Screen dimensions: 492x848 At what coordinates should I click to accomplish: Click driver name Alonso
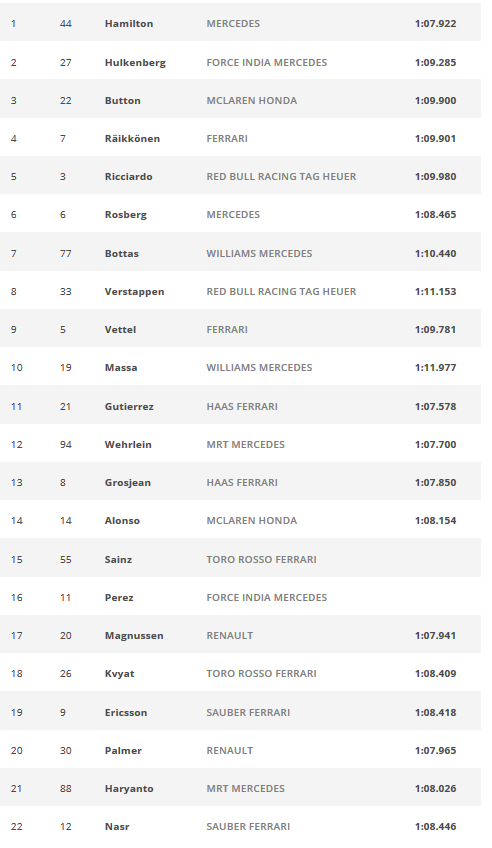(x=122, y=521)
